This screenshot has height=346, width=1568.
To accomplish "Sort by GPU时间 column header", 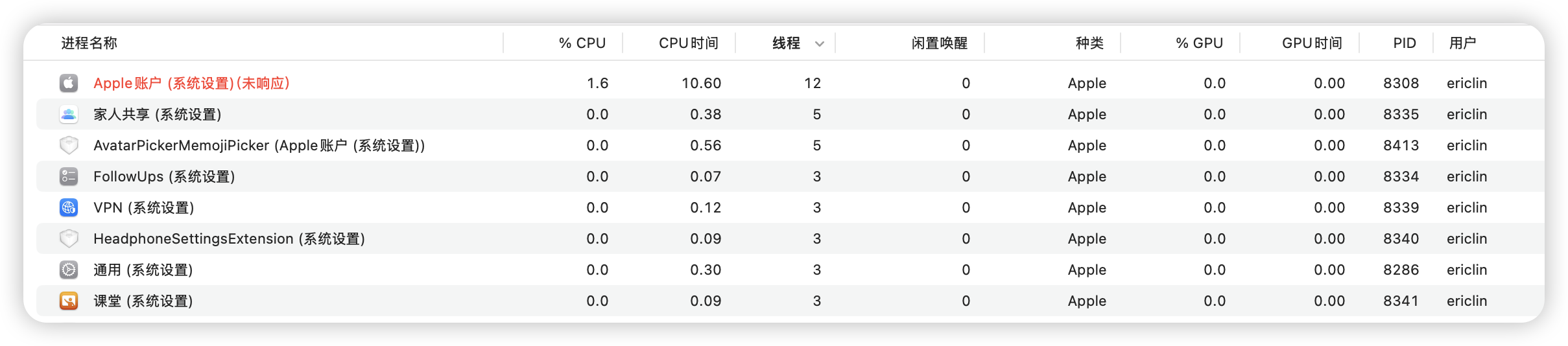I will click(x=1311, y=43).
